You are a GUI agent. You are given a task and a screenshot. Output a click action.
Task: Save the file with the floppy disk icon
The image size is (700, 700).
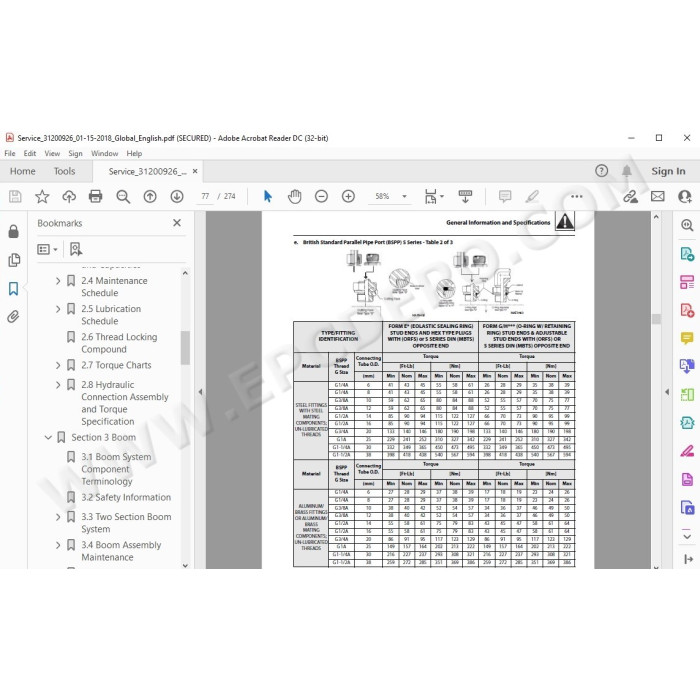pyautogui.click(x=15, y=196)
